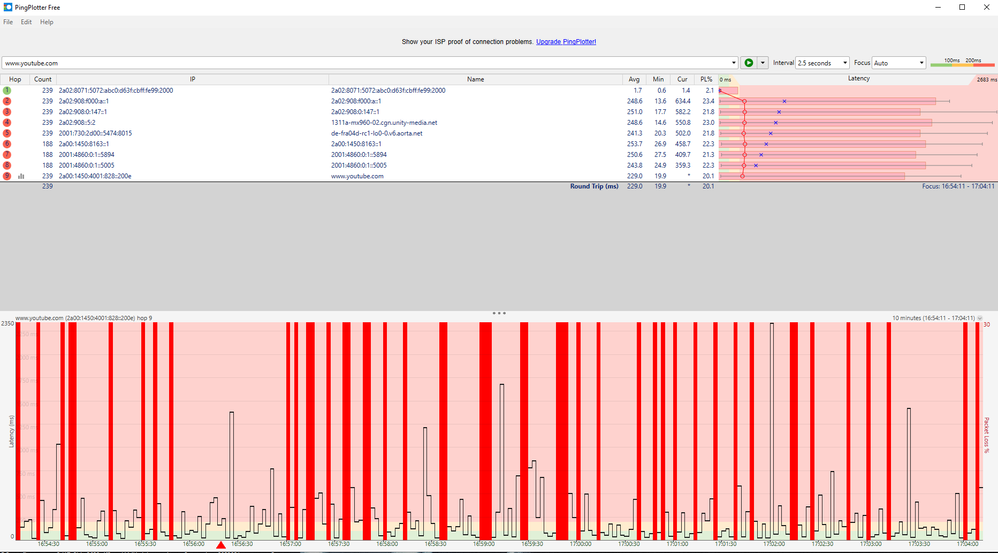Click the Name column header
This screenshot has height=553, width=998.
point(475,80)
